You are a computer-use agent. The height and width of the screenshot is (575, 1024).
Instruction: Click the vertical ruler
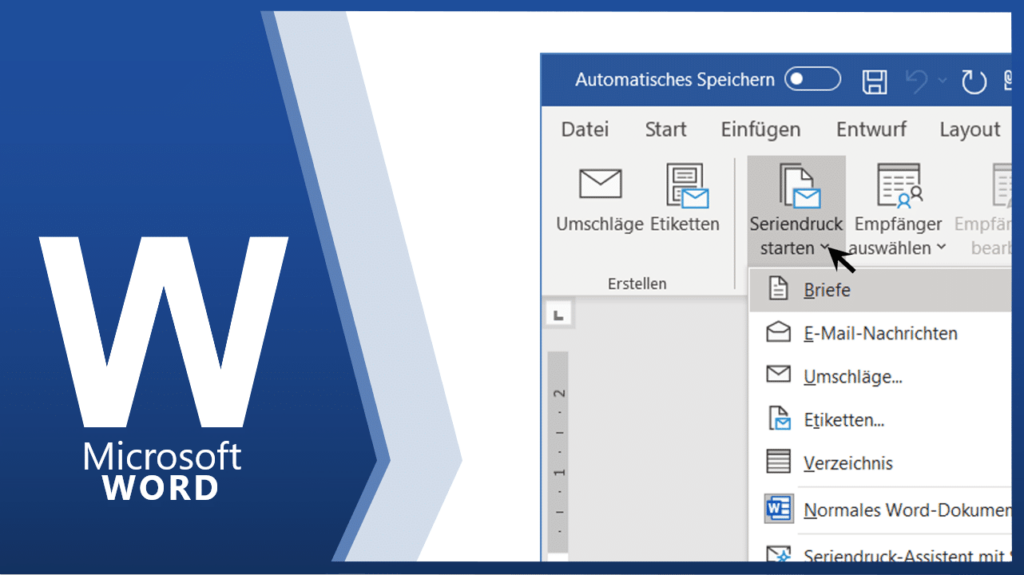tap(558, 450)
